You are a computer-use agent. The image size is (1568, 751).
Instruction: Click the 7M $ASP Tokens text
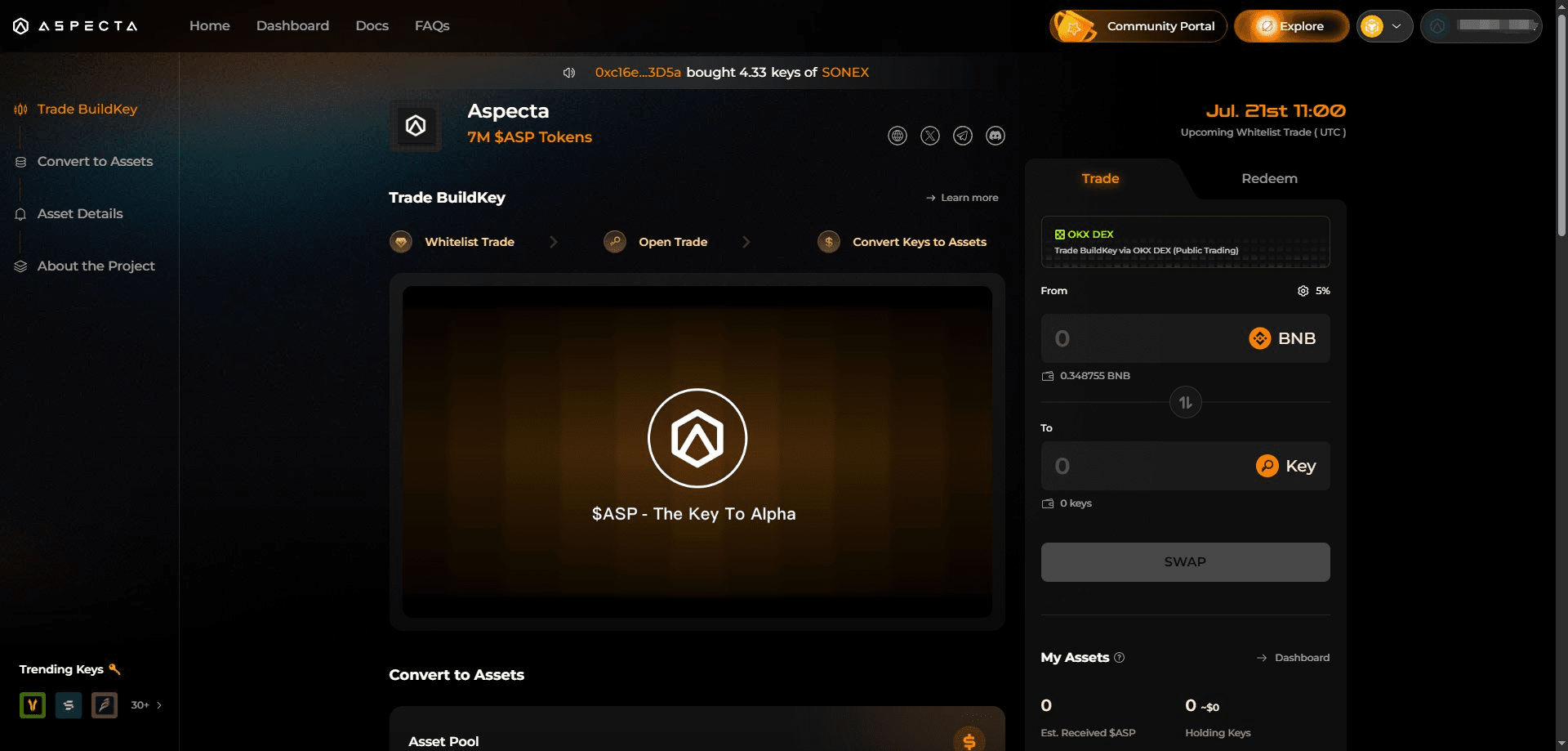[530, 137]
